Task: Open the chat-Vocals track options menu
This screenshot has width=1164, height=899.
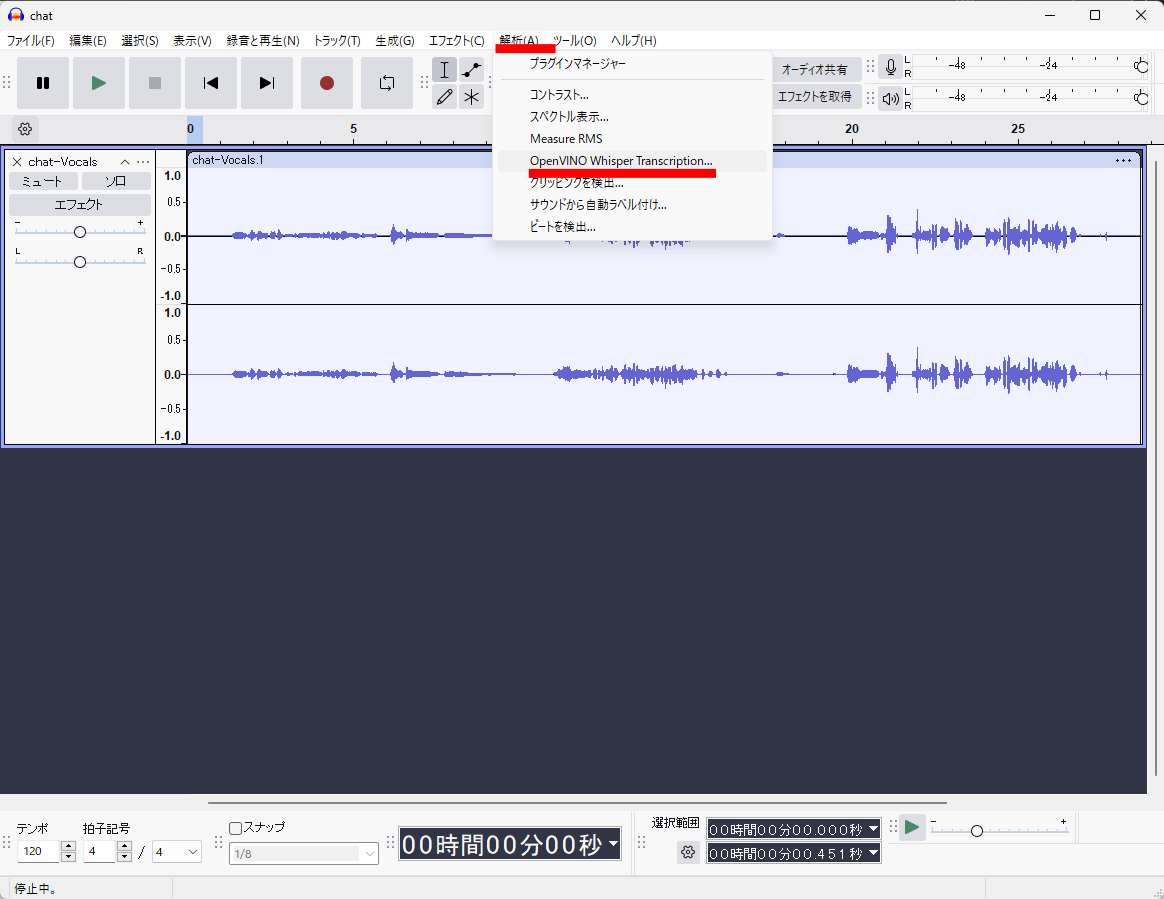Action: click(x=143, y=162)
